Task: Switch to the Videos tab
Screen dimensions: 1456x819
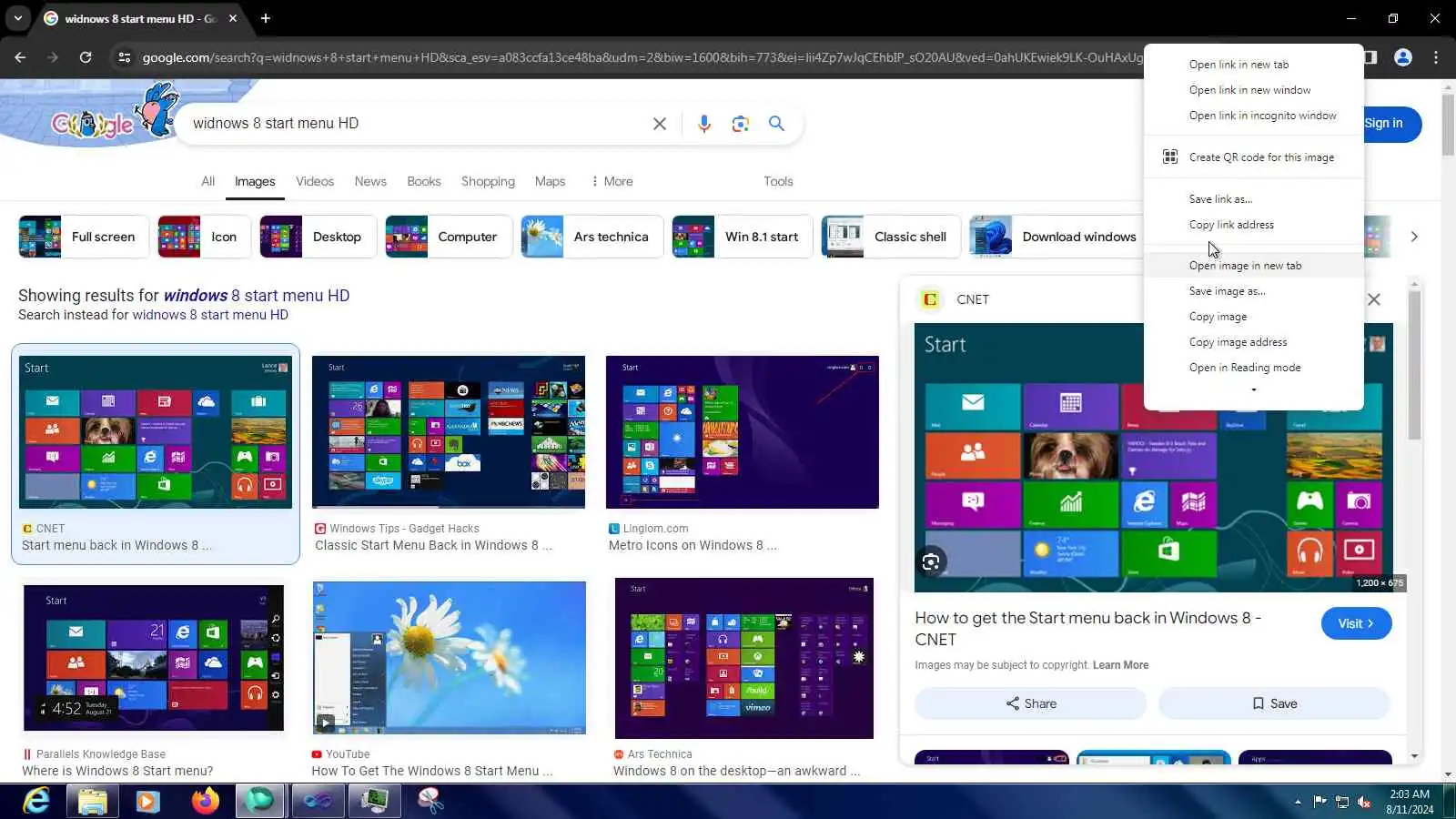Action: pyautogui.click(x=315, y=181)
